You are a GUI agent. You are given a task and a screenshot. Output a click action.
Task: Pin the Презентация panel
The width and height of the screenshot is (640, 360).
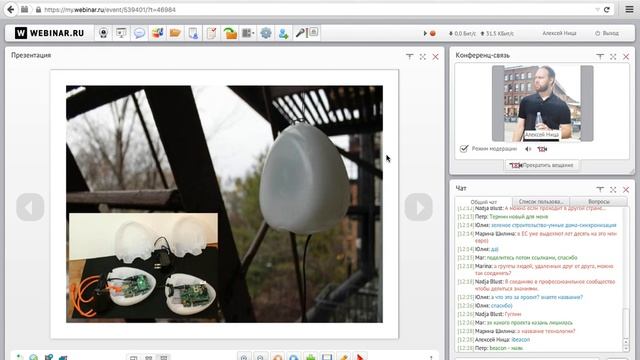click(x=409, y=57)
